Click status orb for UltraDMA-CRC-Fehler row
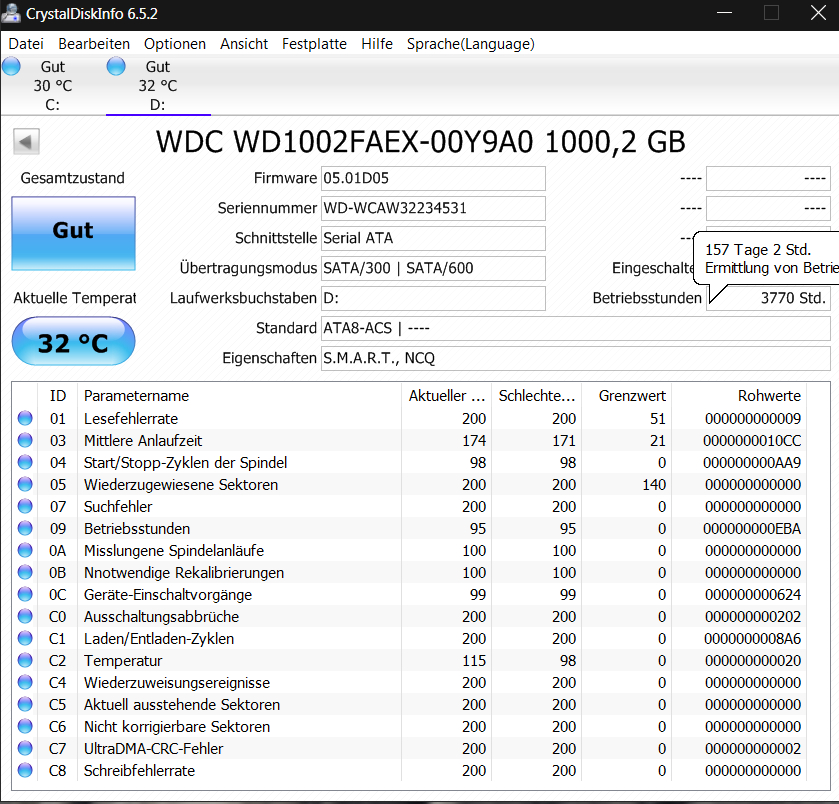 pos(25,748)
